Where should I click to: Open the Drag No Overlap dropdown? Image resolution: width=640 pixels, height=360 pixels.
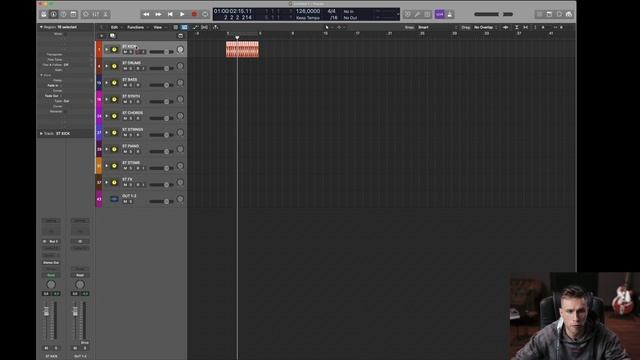pyautogui.click(x=485, y=27)
